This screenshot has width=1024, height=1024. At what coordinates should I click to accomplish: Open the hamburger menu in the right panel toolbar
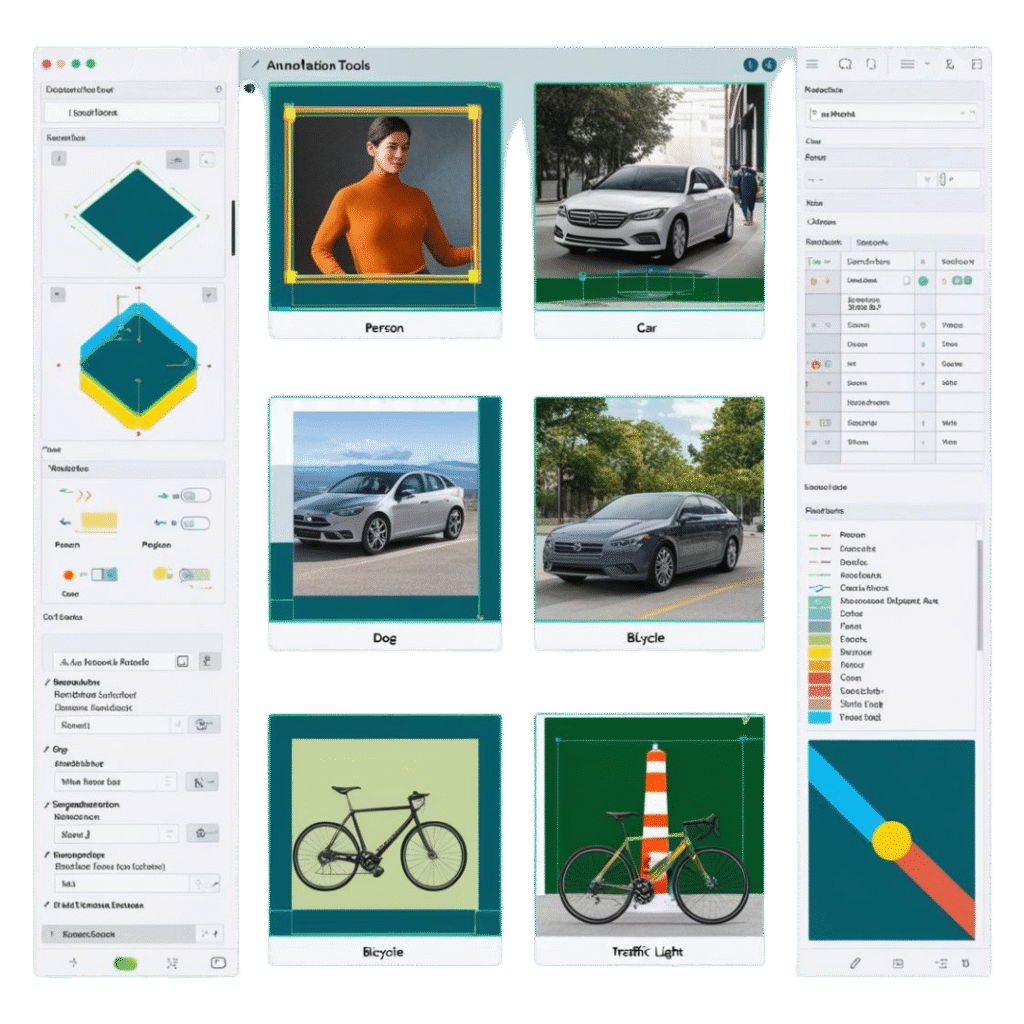pyautogui.click(x=813, y=64)
